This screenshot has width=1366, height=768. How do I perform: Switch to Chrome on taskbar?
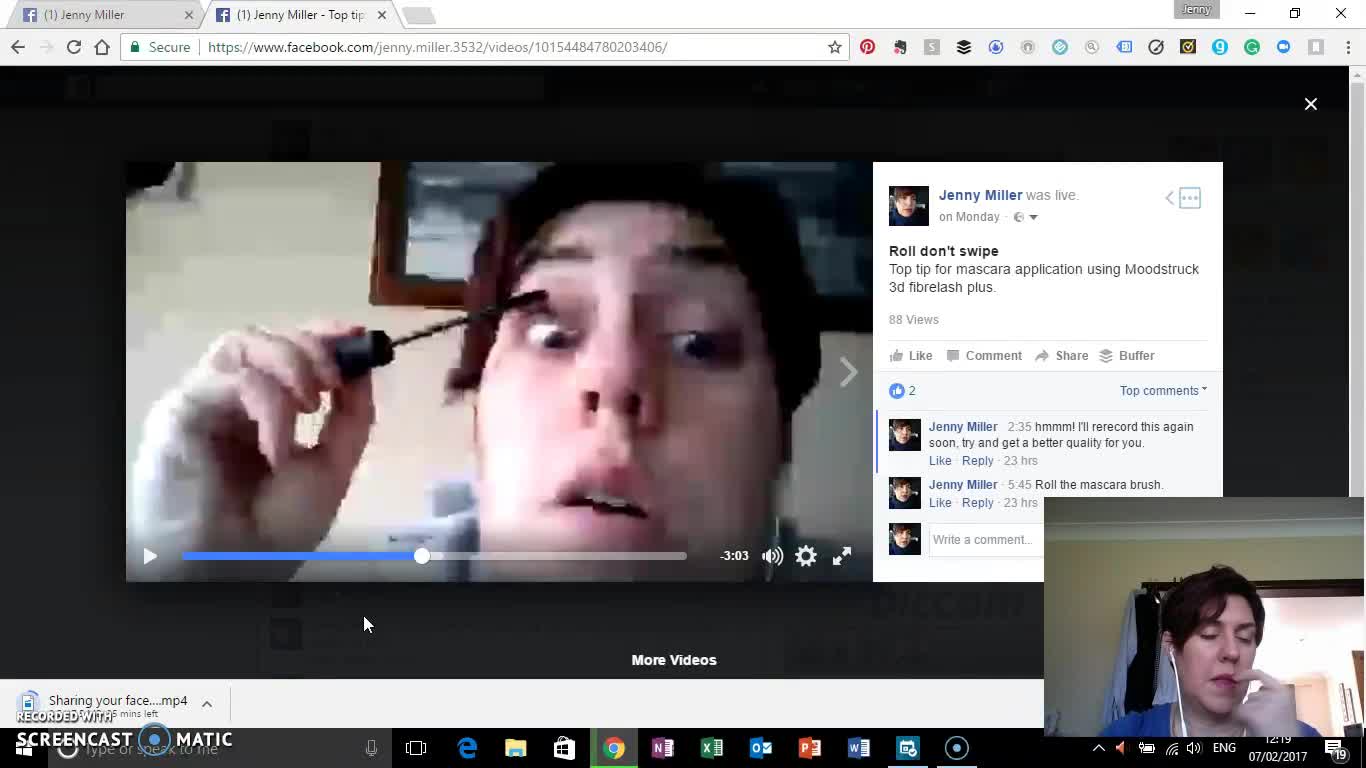coord(614,748)
